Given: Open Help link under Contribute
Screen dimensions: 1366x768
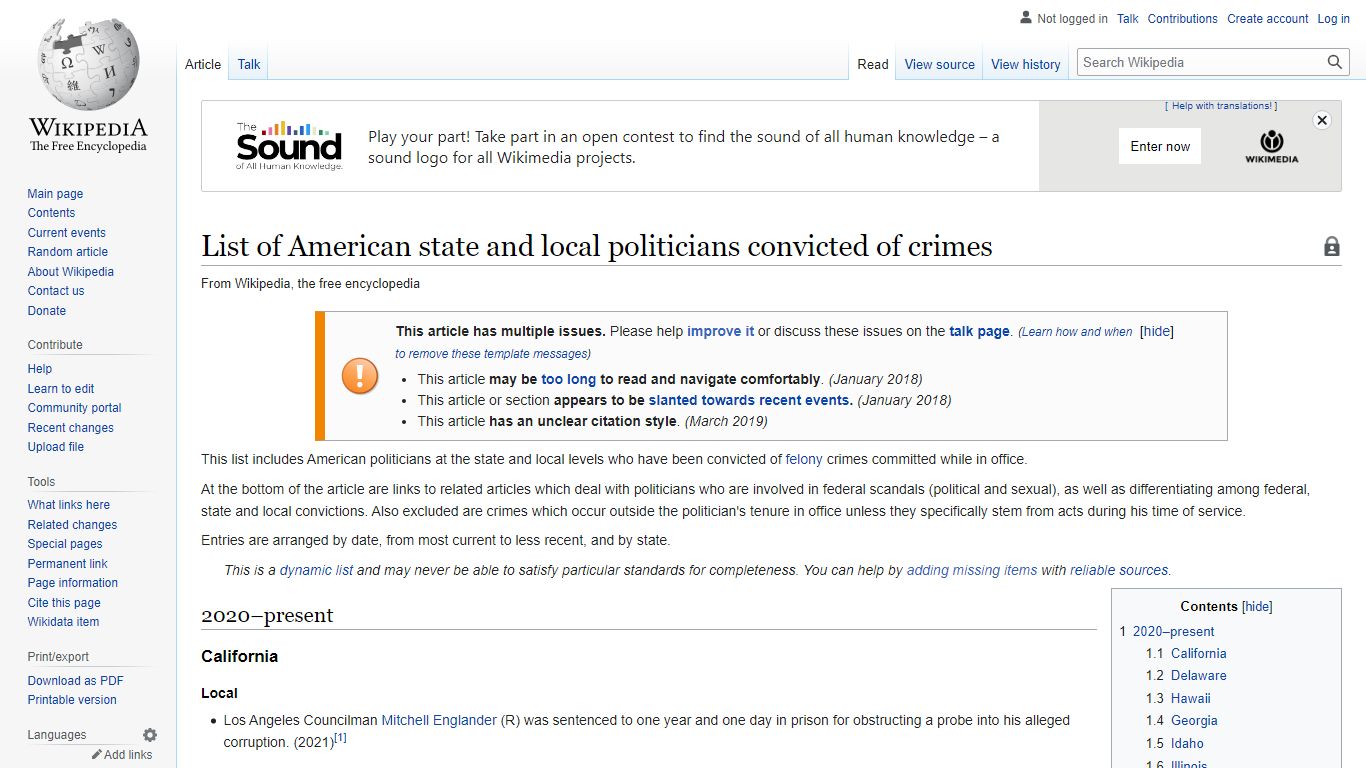Looking at the screenshot, I should [x=40, y=369].
